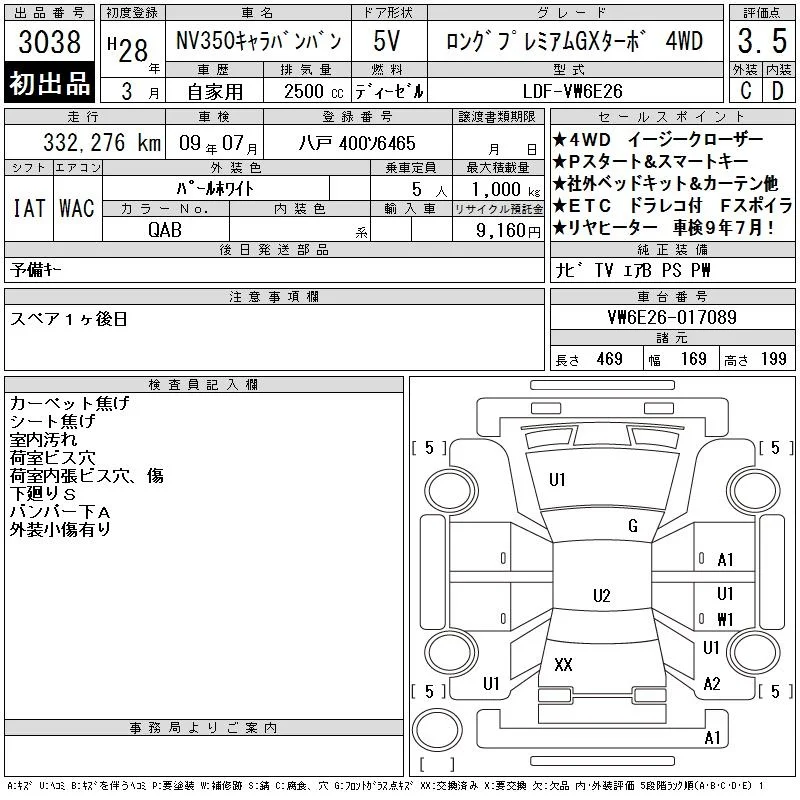The height and width of the screenshot is (800, 800).
Task: Click the interior grade D cell
Action: click(779, 91)
